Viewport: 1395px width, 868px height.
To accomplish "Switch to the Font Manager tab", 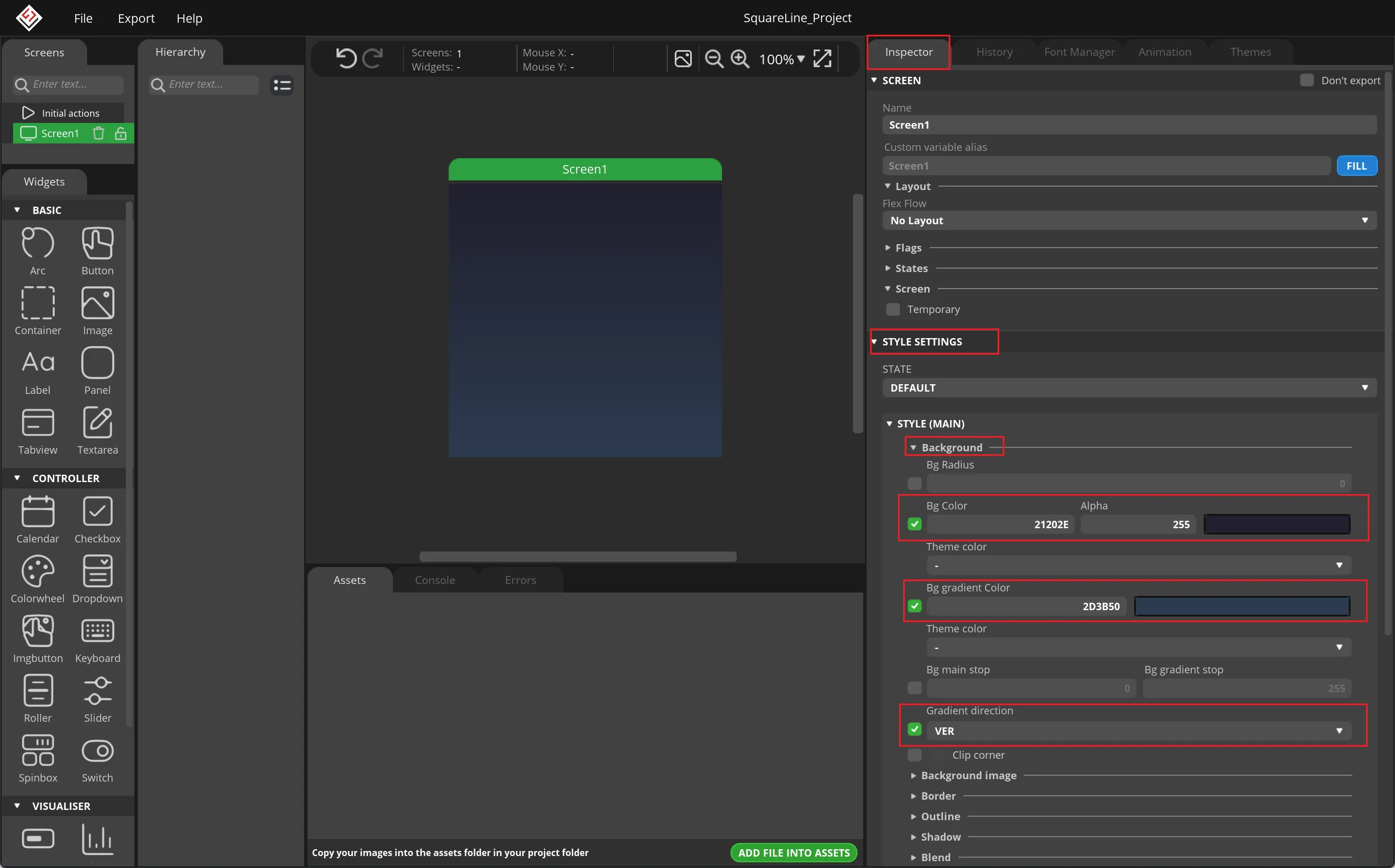I will click(x=1079, y=52).
